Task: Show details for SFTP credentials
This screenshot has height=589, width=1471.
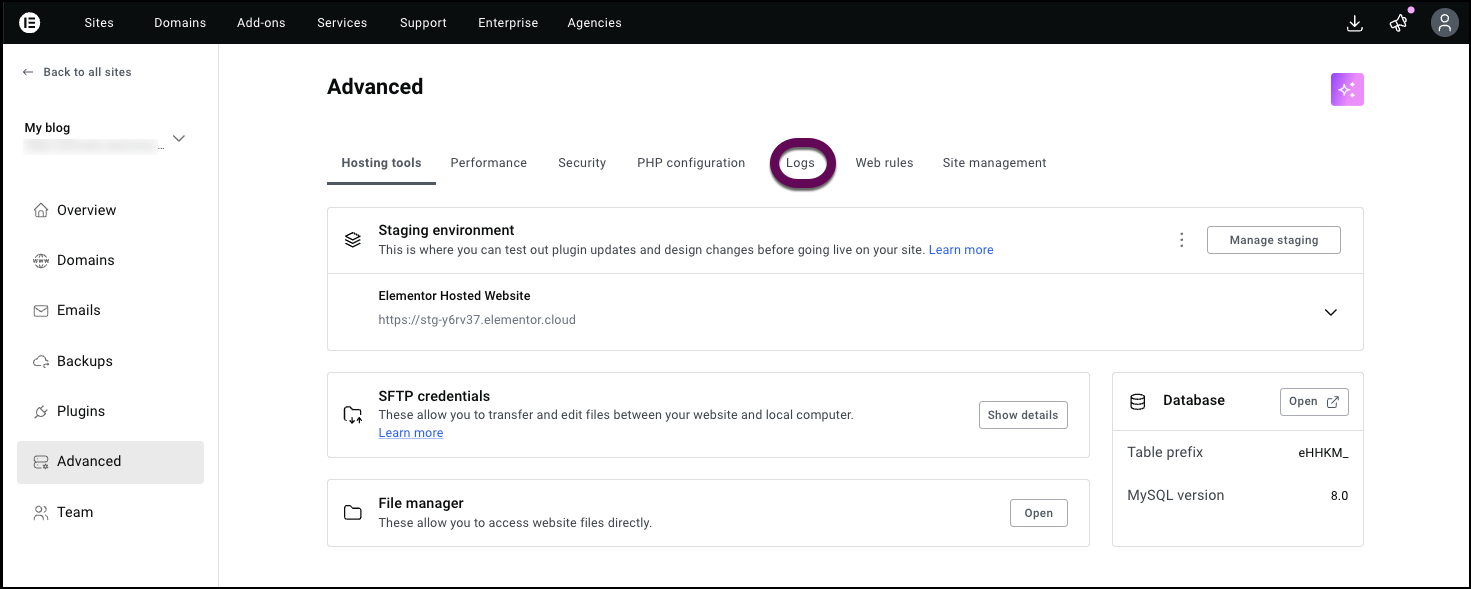Action: 1022,414
